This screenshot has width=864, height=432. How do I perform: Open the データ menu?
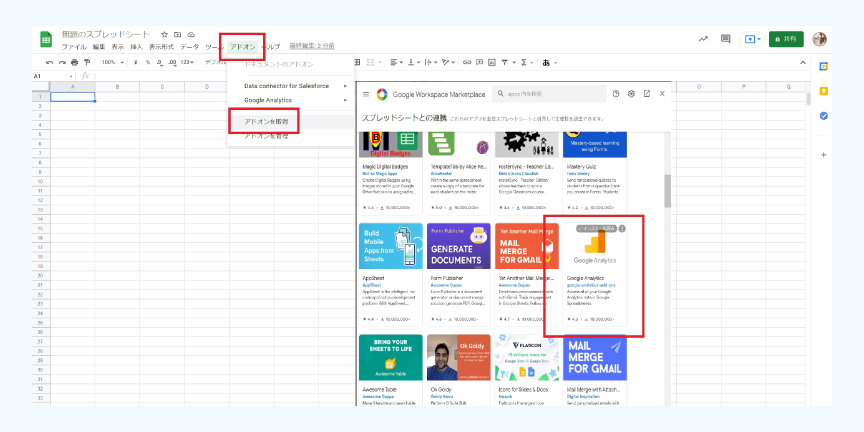coord(190,47)
